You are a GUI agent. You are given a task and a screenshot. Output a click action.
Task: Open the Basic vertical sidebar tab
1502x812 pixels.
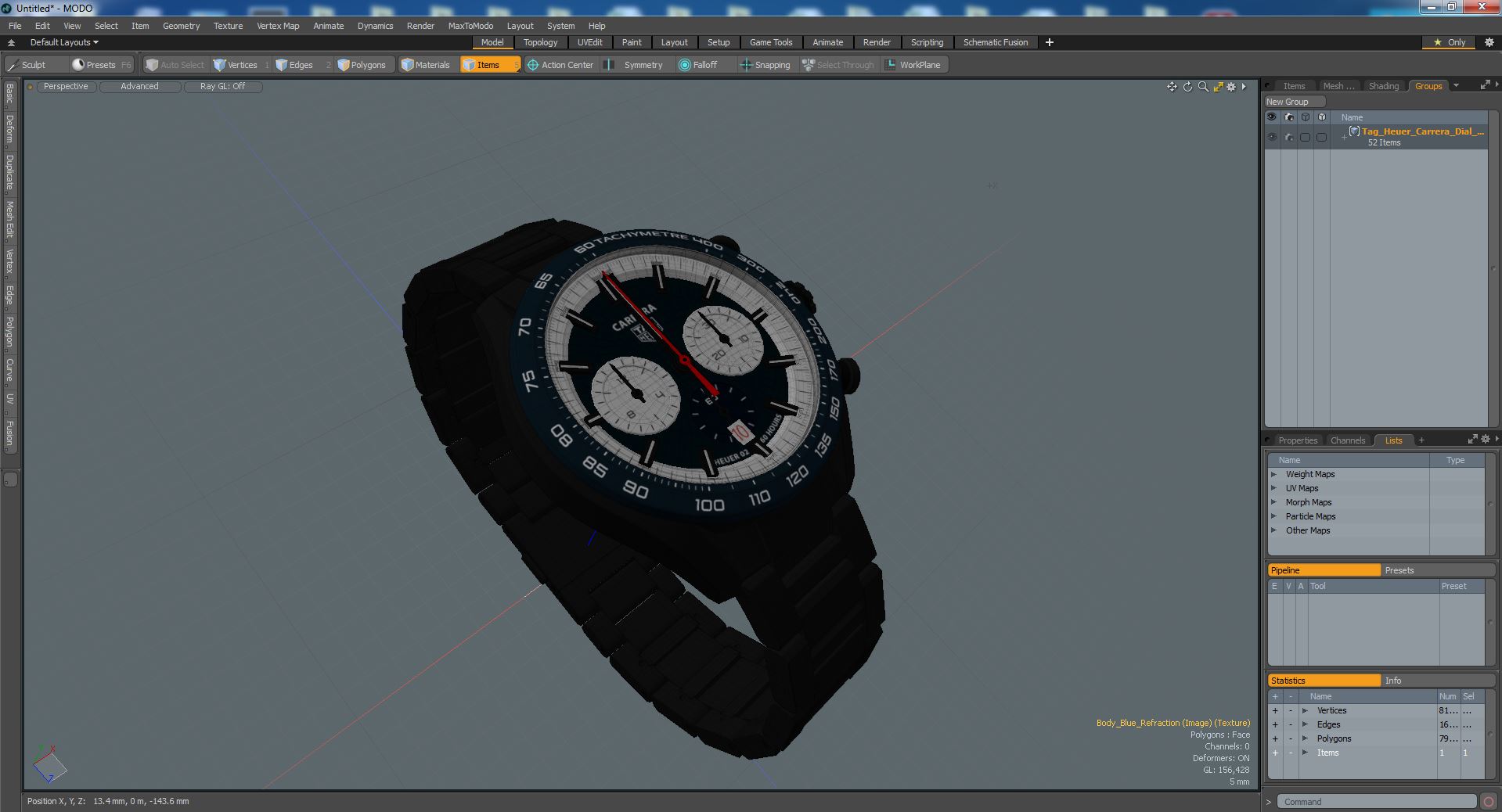tap(9, 95)
